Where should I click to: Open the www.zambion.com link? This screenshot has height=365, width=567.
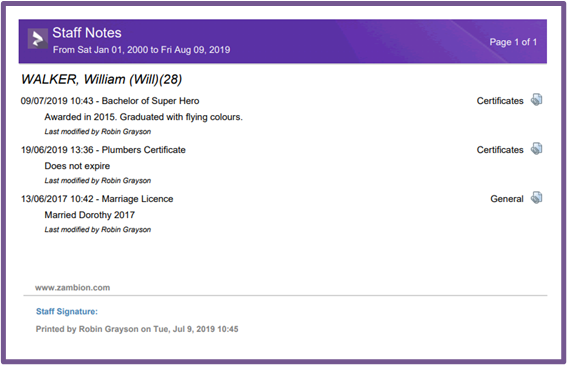(x=72, y=288)
